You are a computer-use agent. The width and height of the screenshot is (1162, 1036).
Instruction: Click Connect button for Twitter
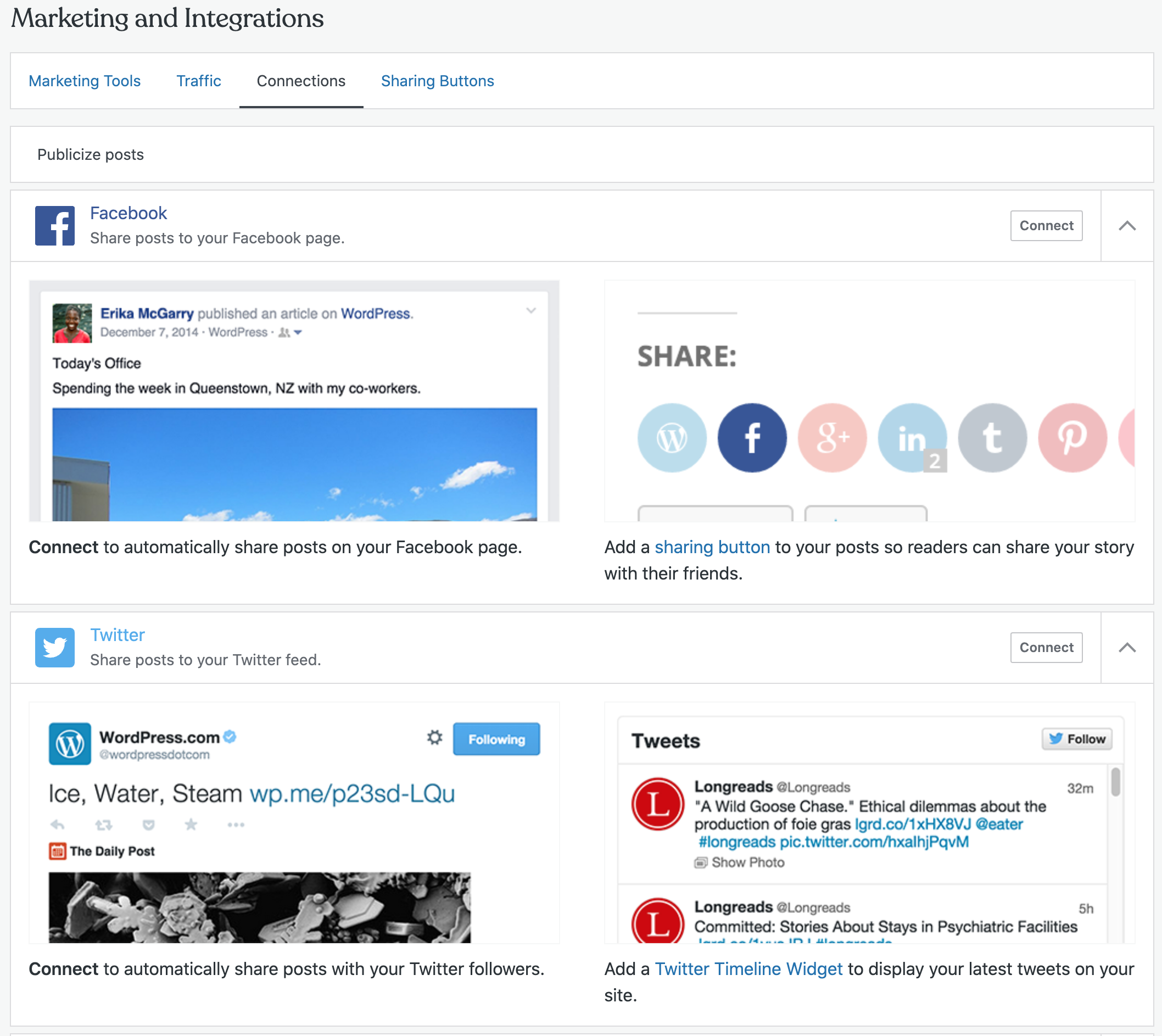[x=1047, y=648]
